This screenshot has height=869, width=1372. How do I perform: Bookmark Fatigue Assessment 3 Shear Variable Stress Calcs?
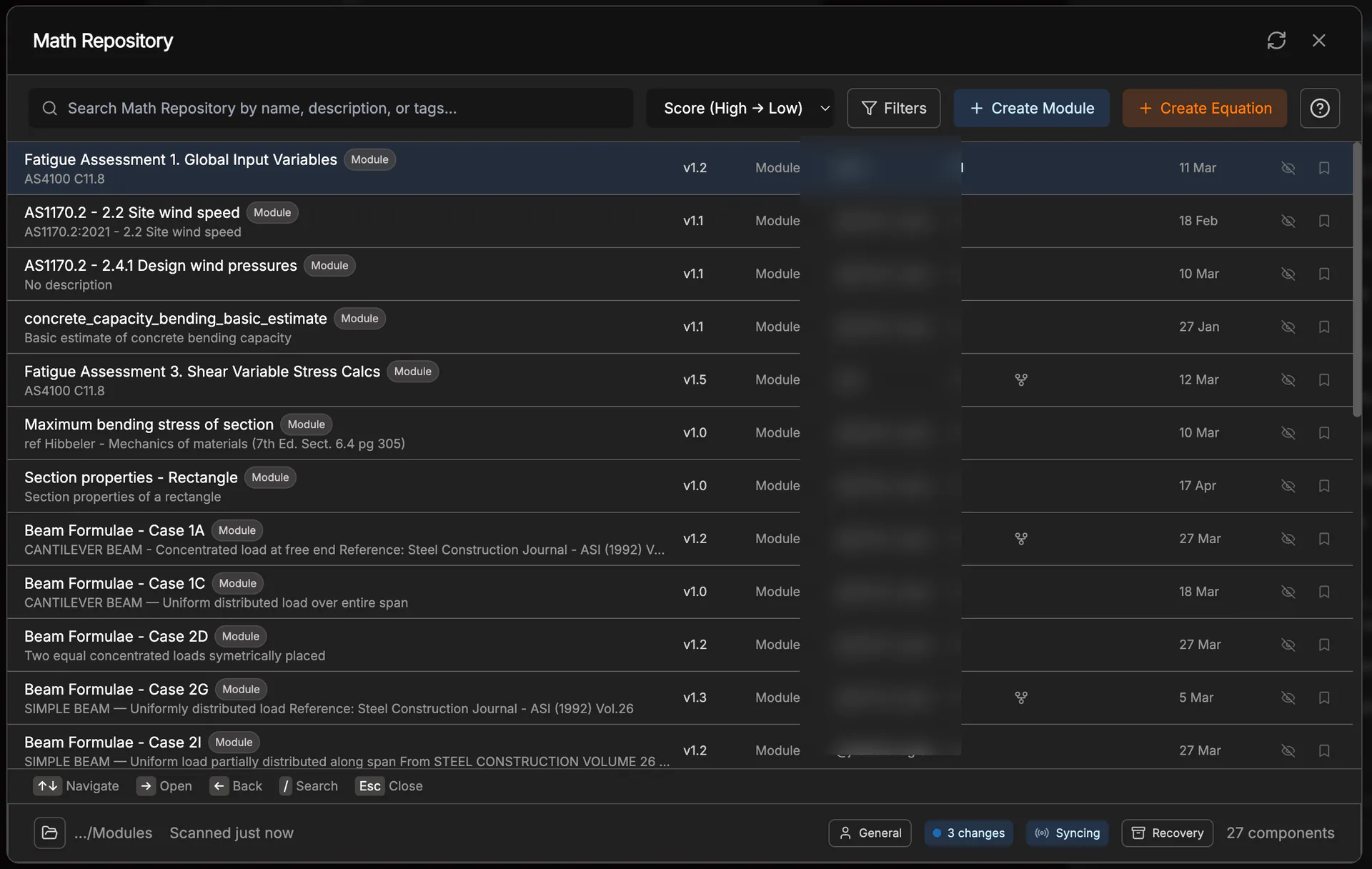pyautogui.click(x=1324, y=379)
